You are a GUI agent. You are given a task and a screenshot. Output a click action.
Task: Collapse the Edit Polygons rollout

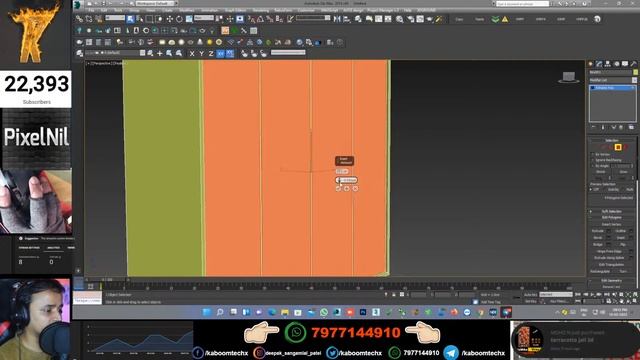611,218
